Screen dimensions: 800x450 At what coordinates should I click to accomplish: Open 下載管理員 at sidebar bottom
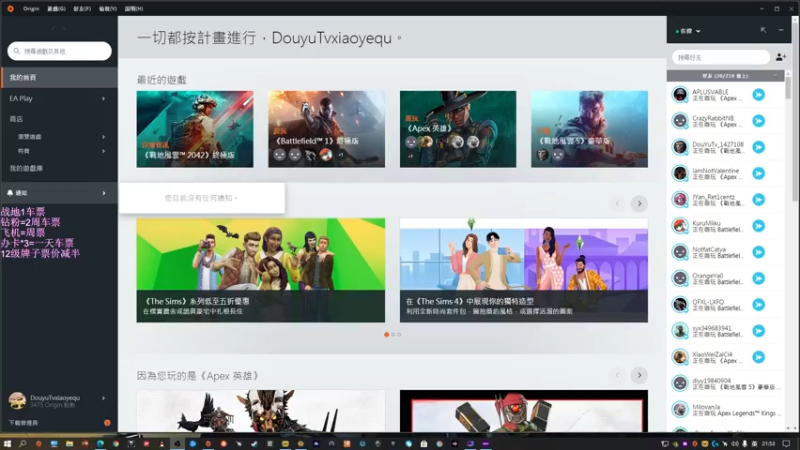[23, 423]
